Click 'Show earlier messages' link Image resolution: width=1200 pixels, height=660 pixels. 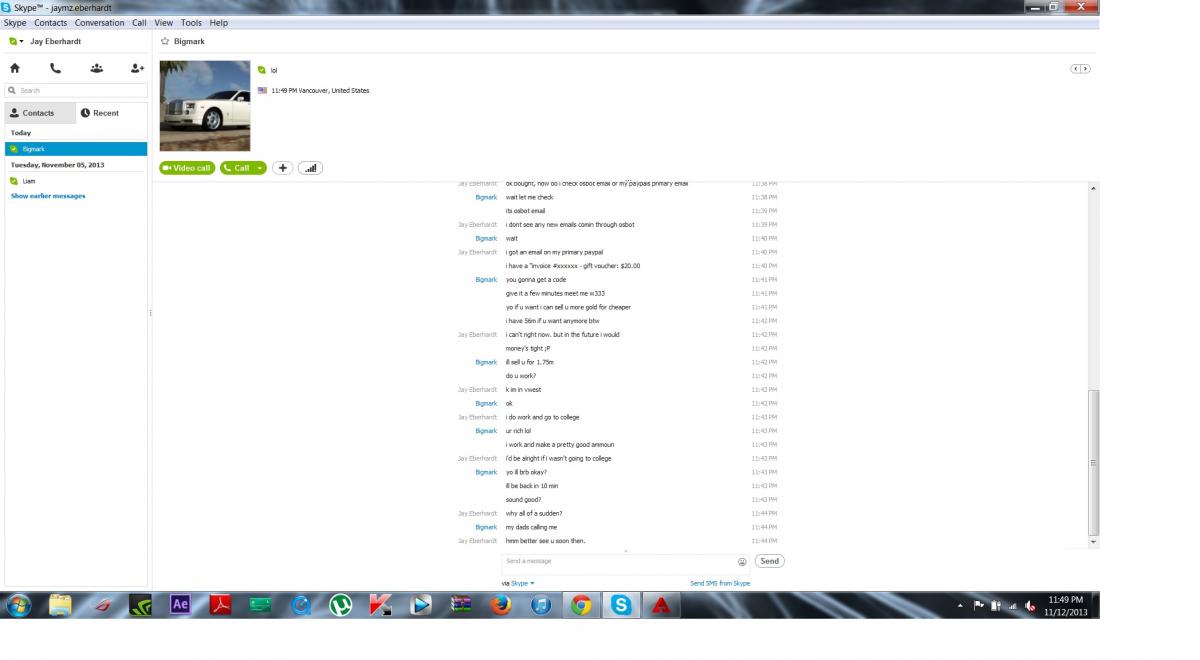[x=48, y=196]
